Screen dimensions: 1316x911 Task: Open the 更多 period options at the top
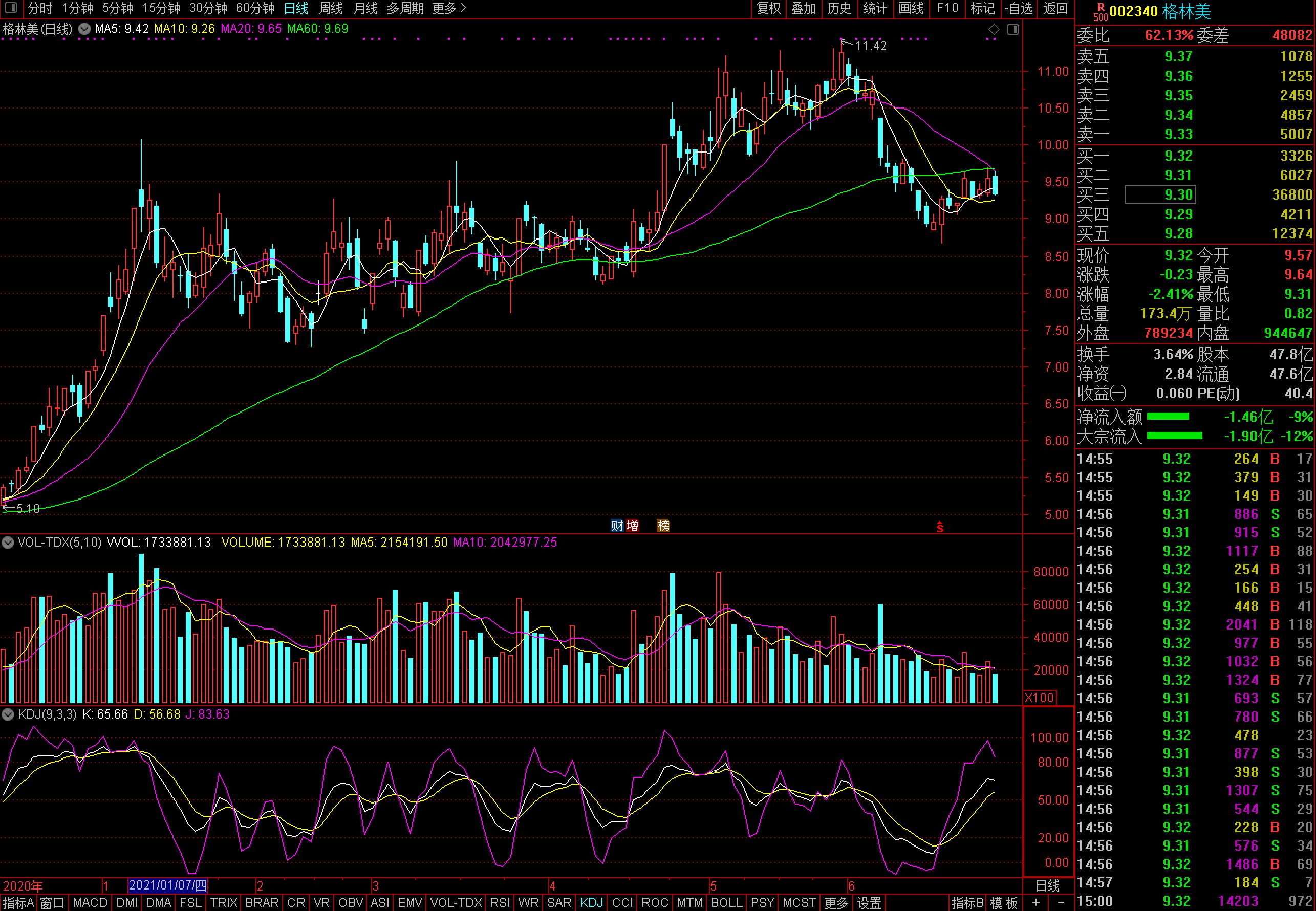(449, 9)
